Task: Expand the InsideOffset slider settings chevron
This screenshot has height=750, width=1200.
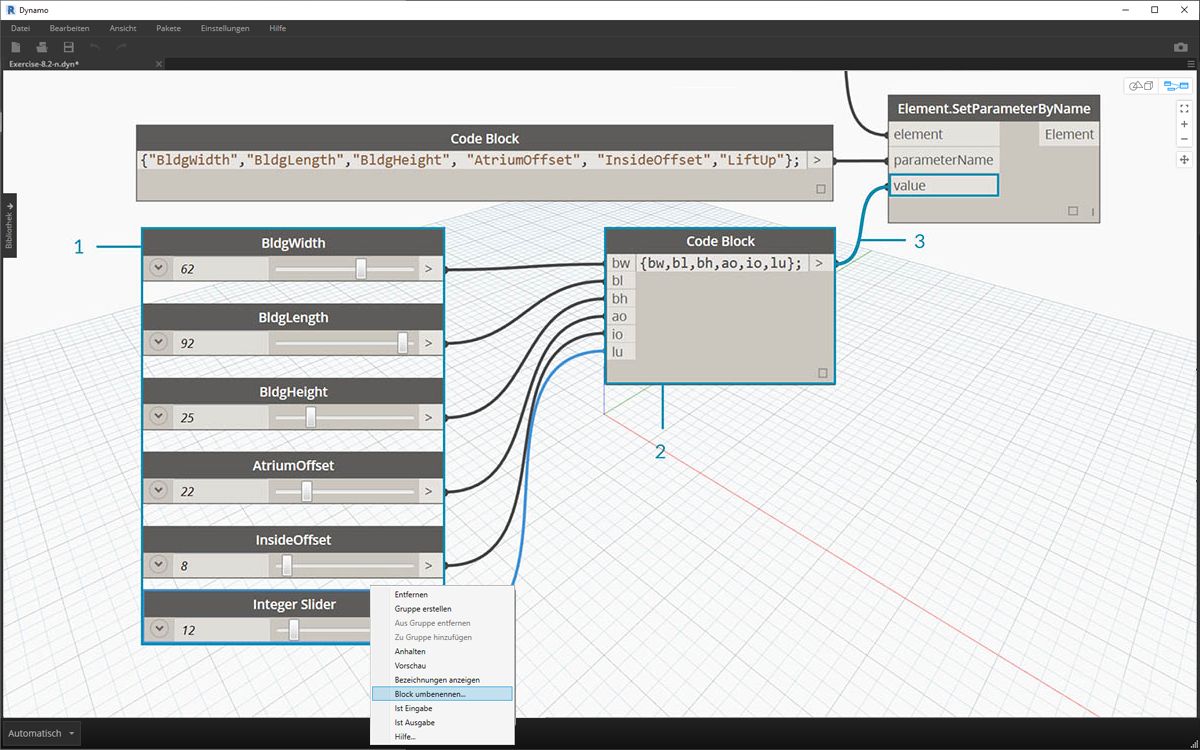Action: coord(158,564)
